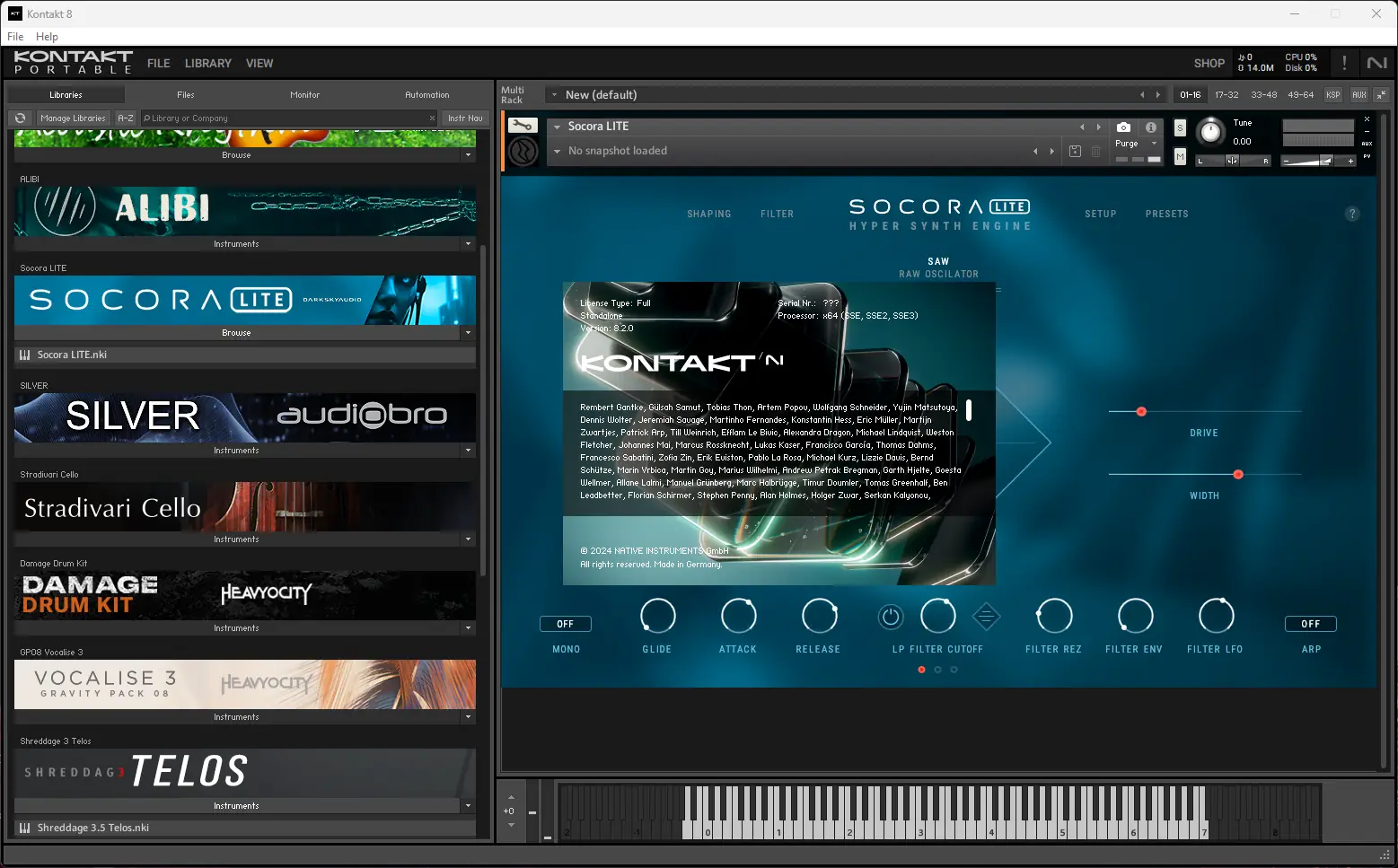
Task: Click previous multi preset arrow
Action: 1142,94
